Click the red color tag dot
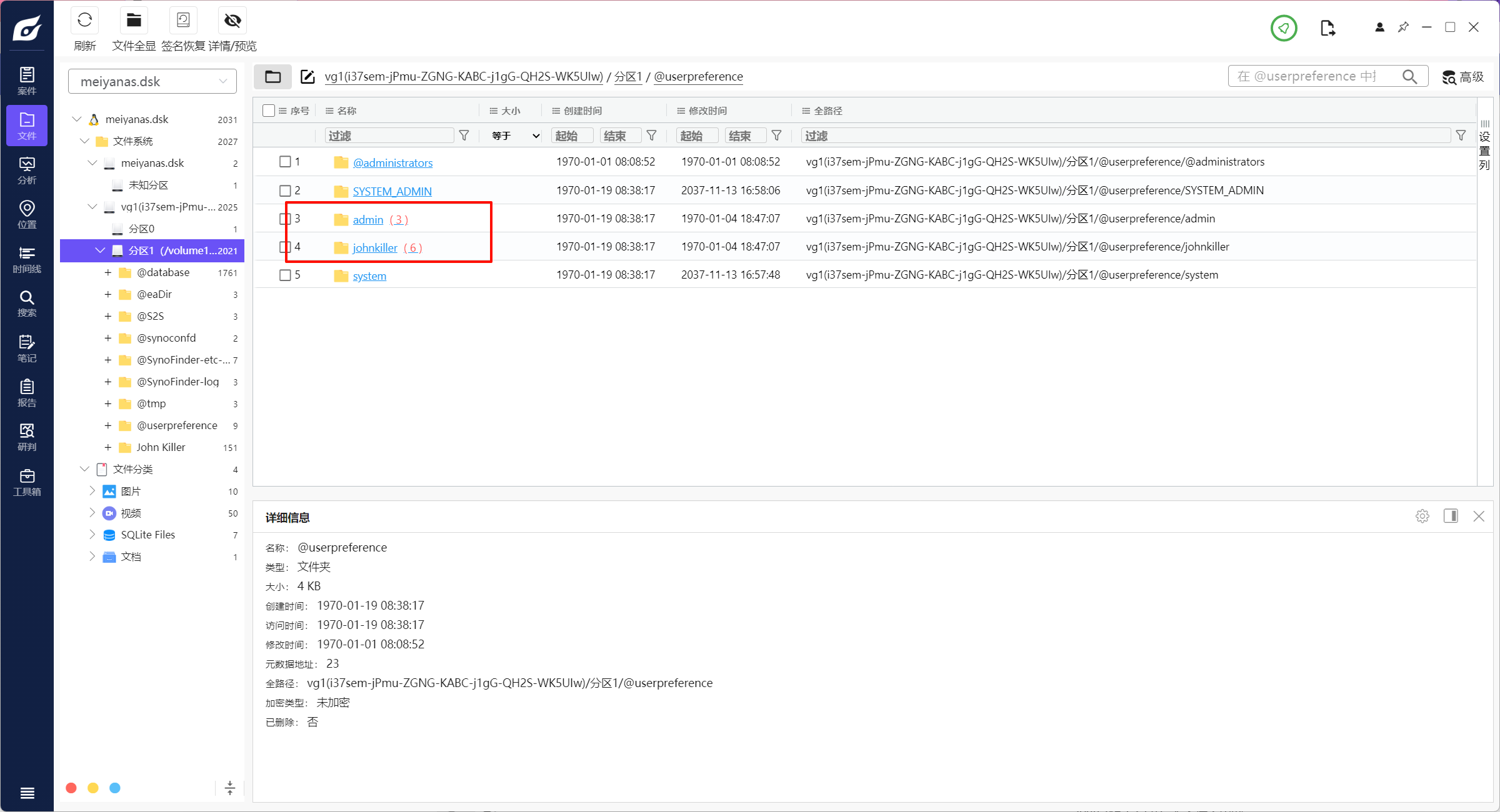This screenshot has width=1500, height=812. click(x=71, y=788)
